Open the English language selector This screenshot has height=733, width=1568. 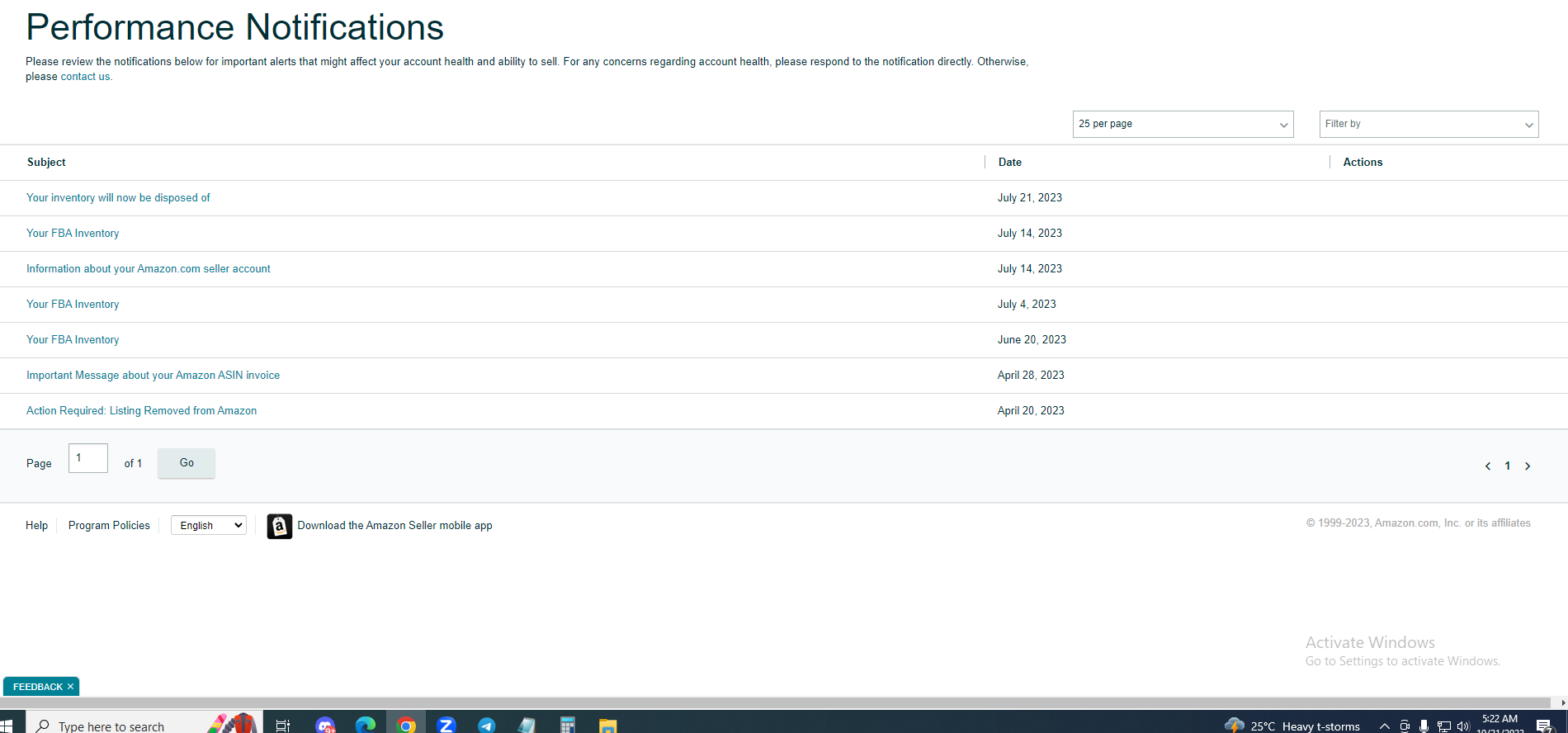click(209, 525)
